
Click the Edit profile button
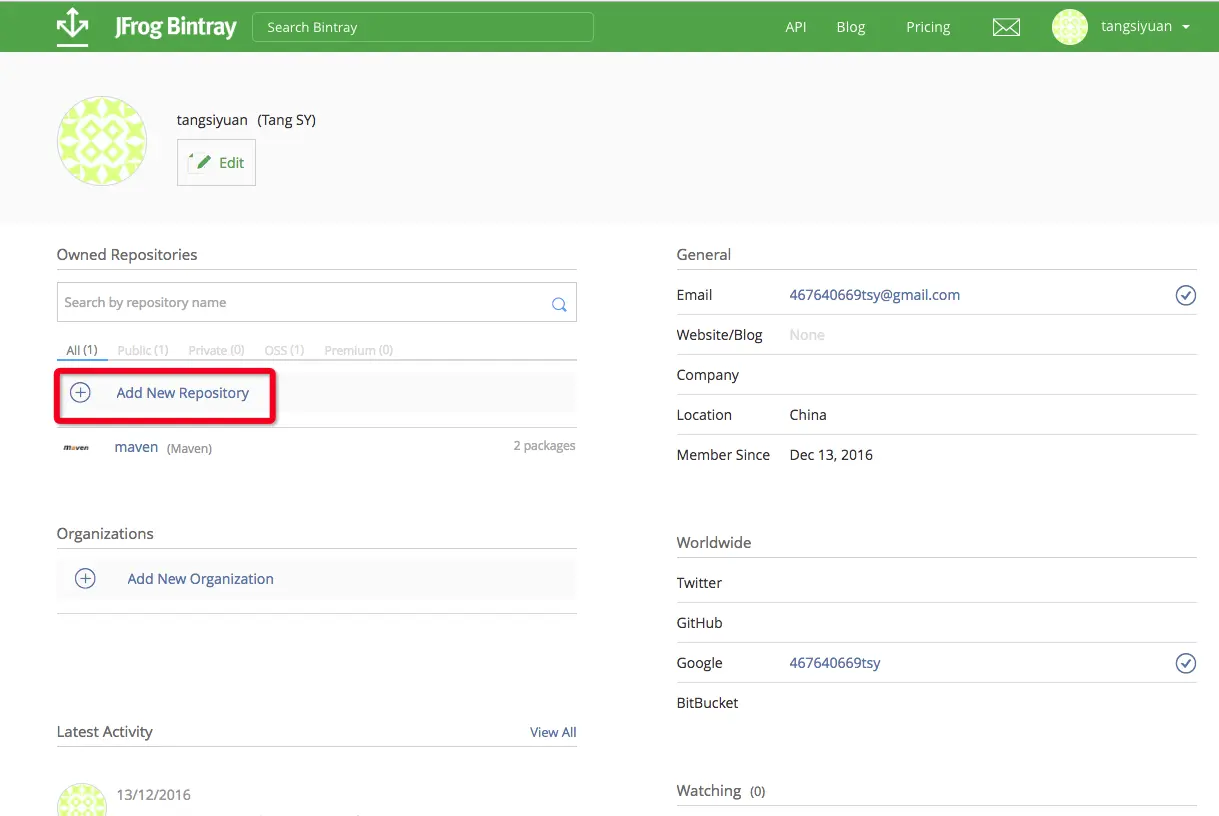click(x=216, y=162)
